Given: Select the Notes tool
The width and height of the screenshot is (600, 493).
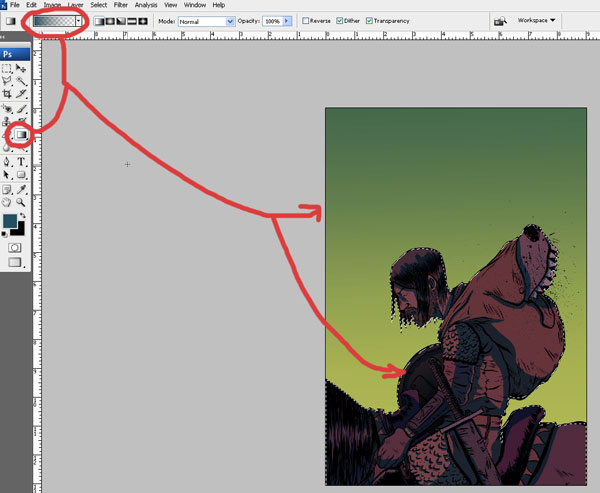Looking at the screenshot, I should click(7, 189).
